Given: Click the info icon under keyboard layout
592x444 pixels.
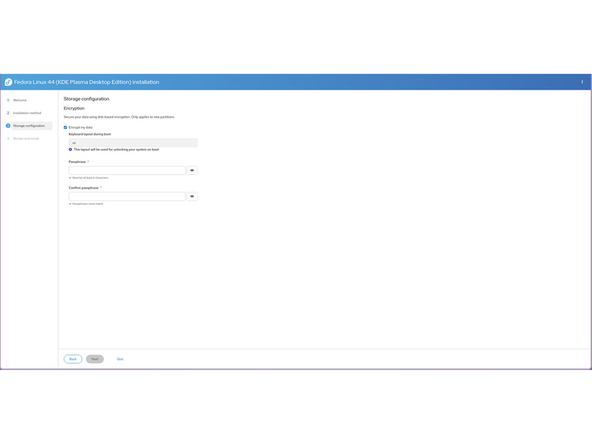Looking at the screenshot, I should coord(70,150).
